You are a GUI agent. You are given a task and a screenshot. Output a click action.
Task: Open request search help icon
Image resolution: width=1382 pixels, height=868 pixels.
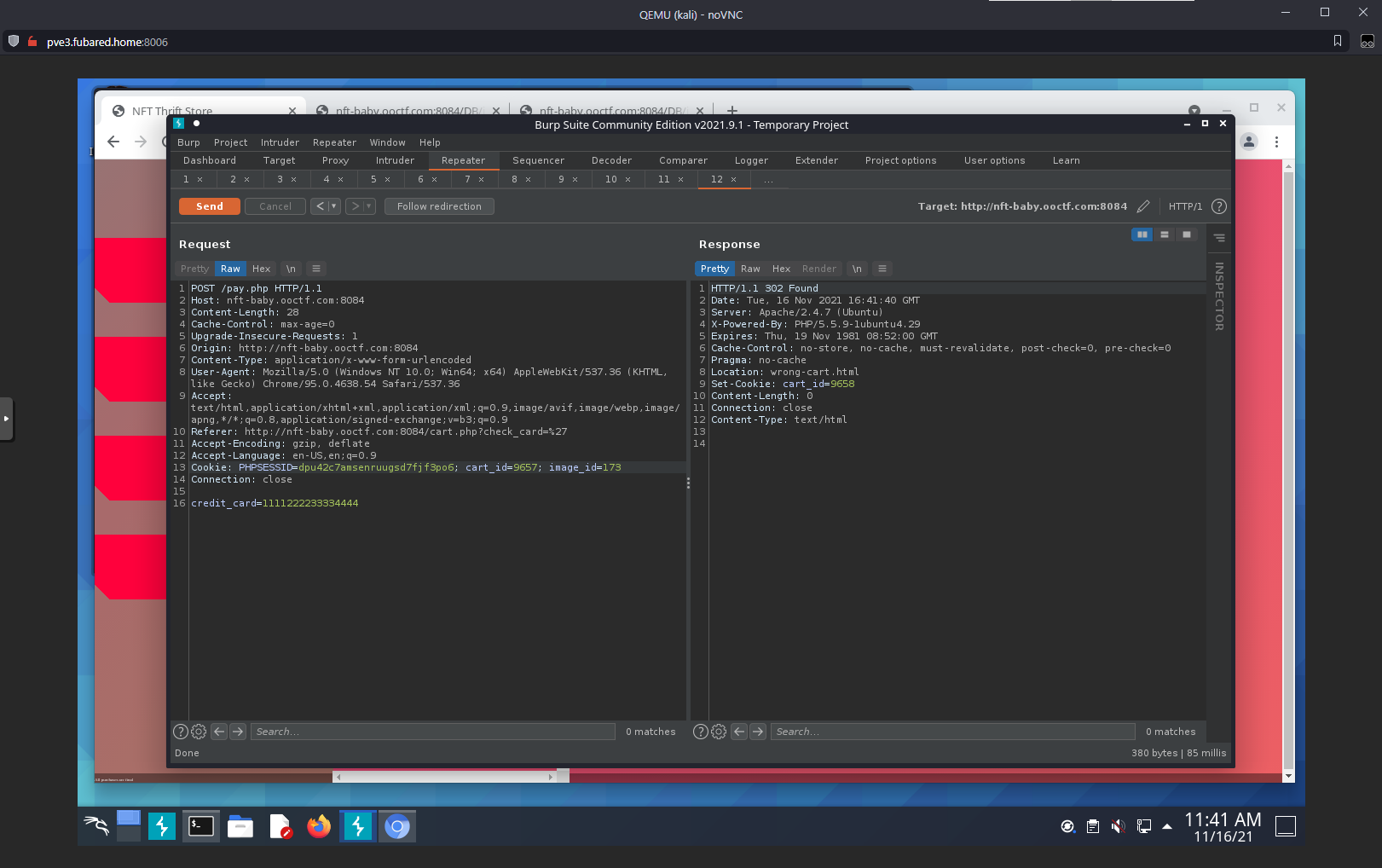point(181,732)
